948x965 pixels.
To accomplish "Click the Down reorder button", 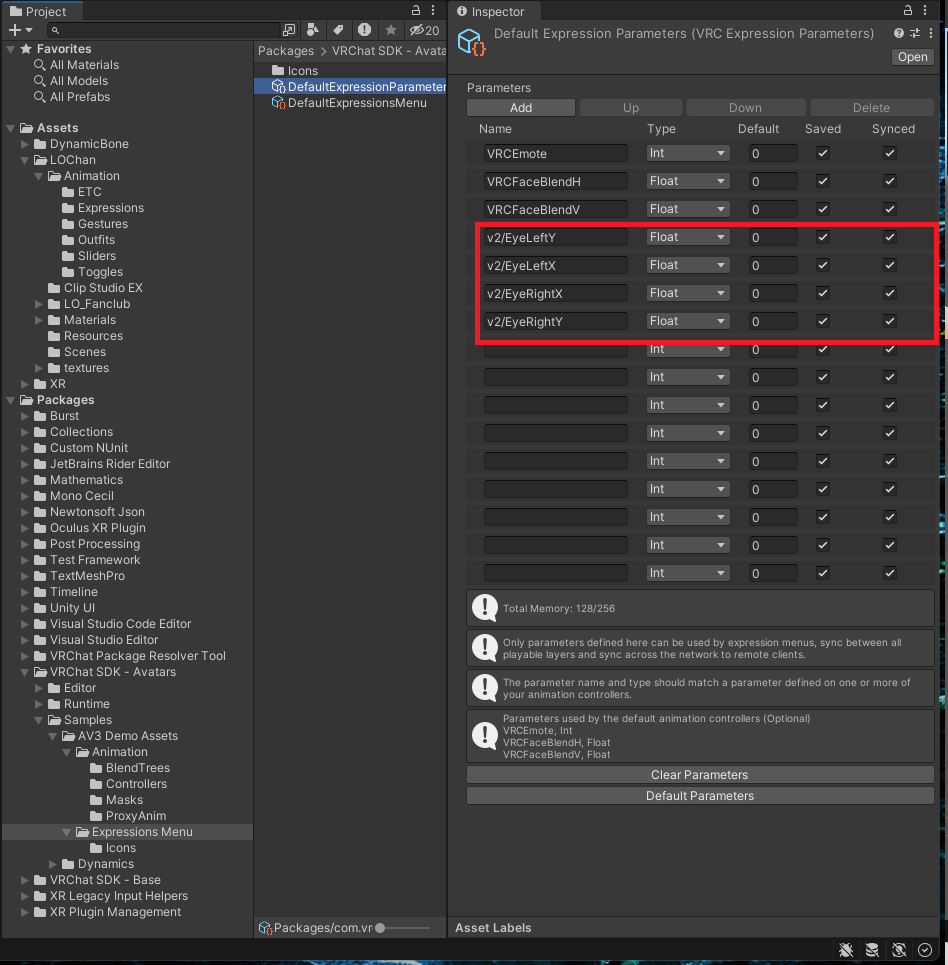I will [x=745, y=108].
